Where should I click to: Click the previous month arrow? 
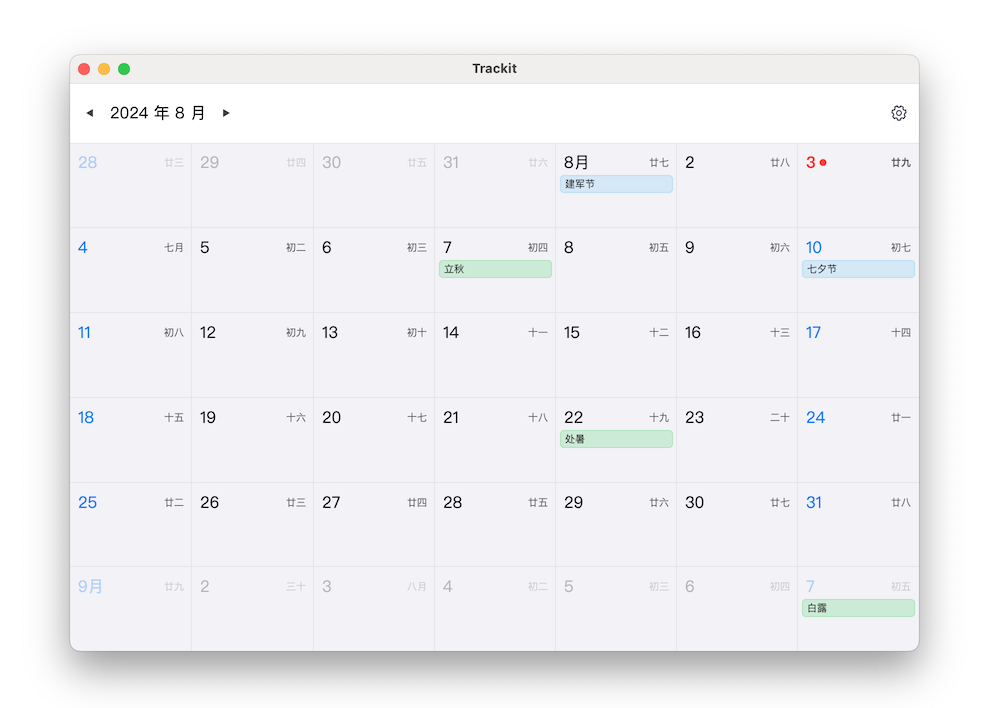pos(90,113)
